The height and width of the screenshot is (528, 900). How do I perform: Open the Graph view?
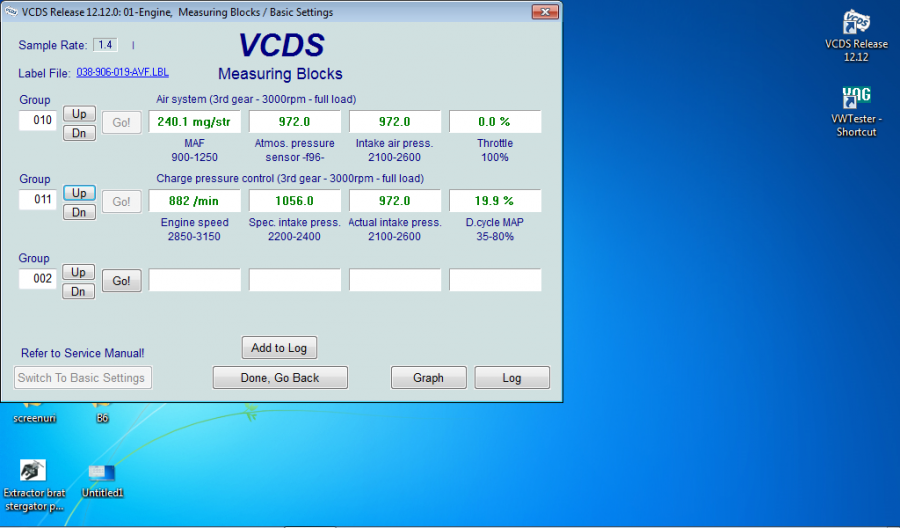tap(428, 378)
